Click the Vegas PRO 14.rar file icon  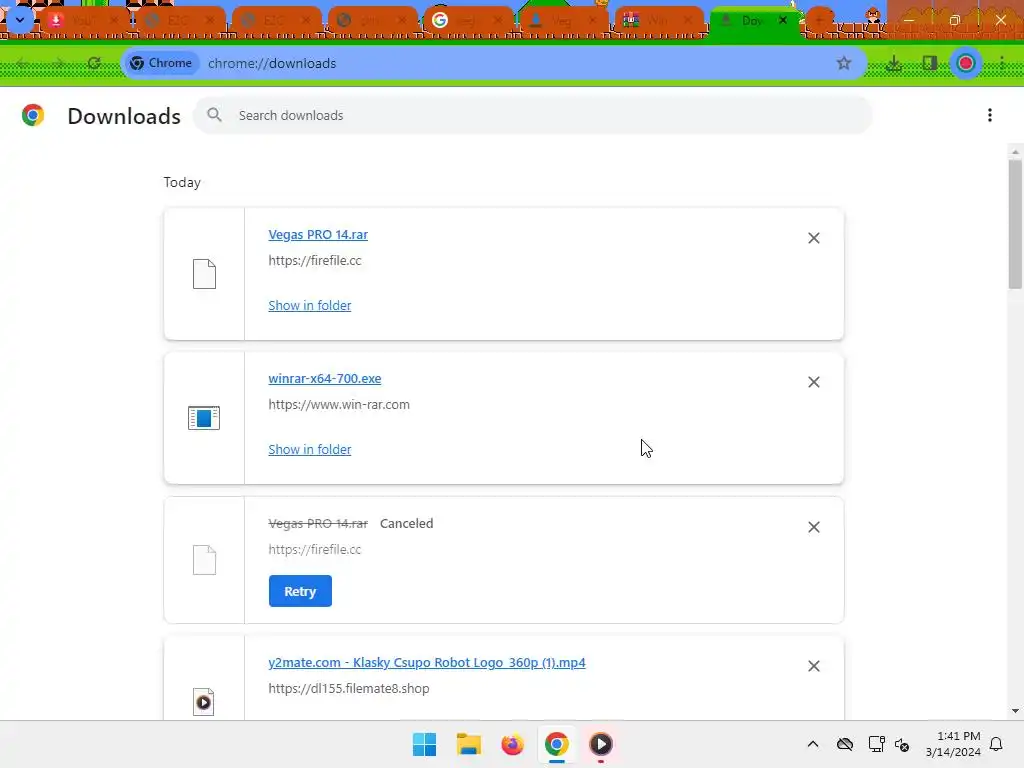point(204,274)
